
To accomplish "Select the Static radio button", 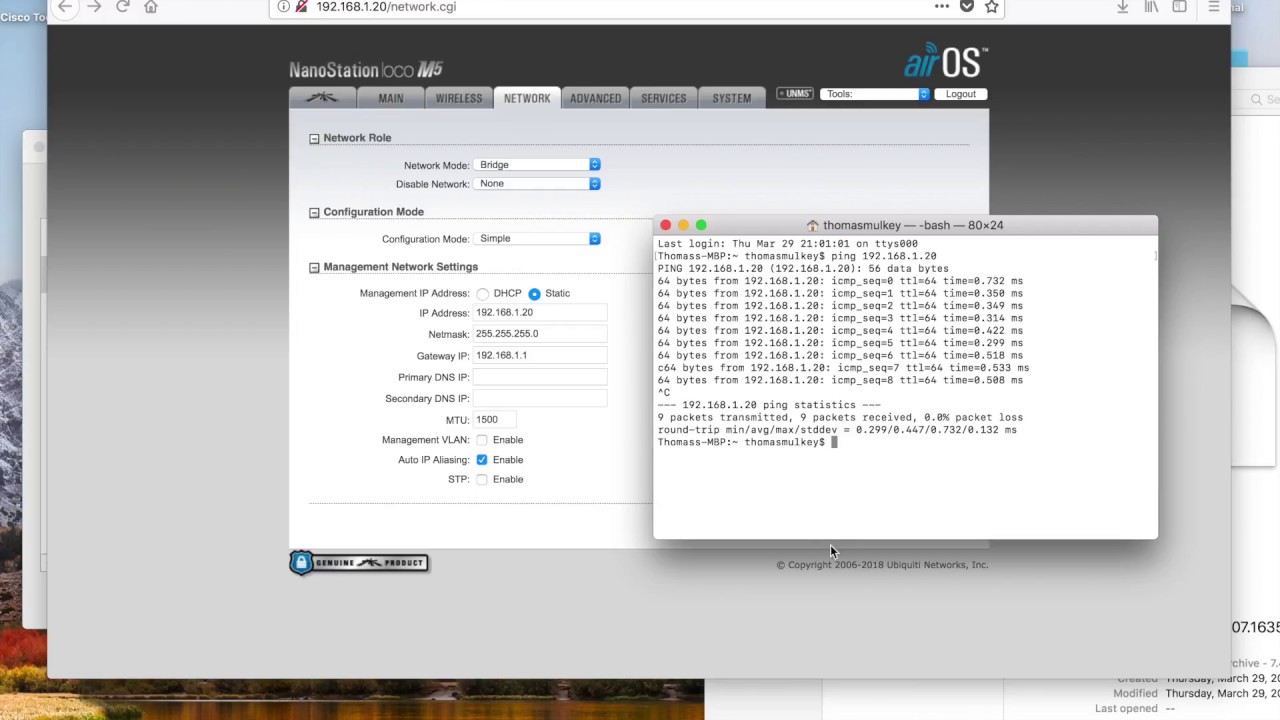I will tap(534, 294).
